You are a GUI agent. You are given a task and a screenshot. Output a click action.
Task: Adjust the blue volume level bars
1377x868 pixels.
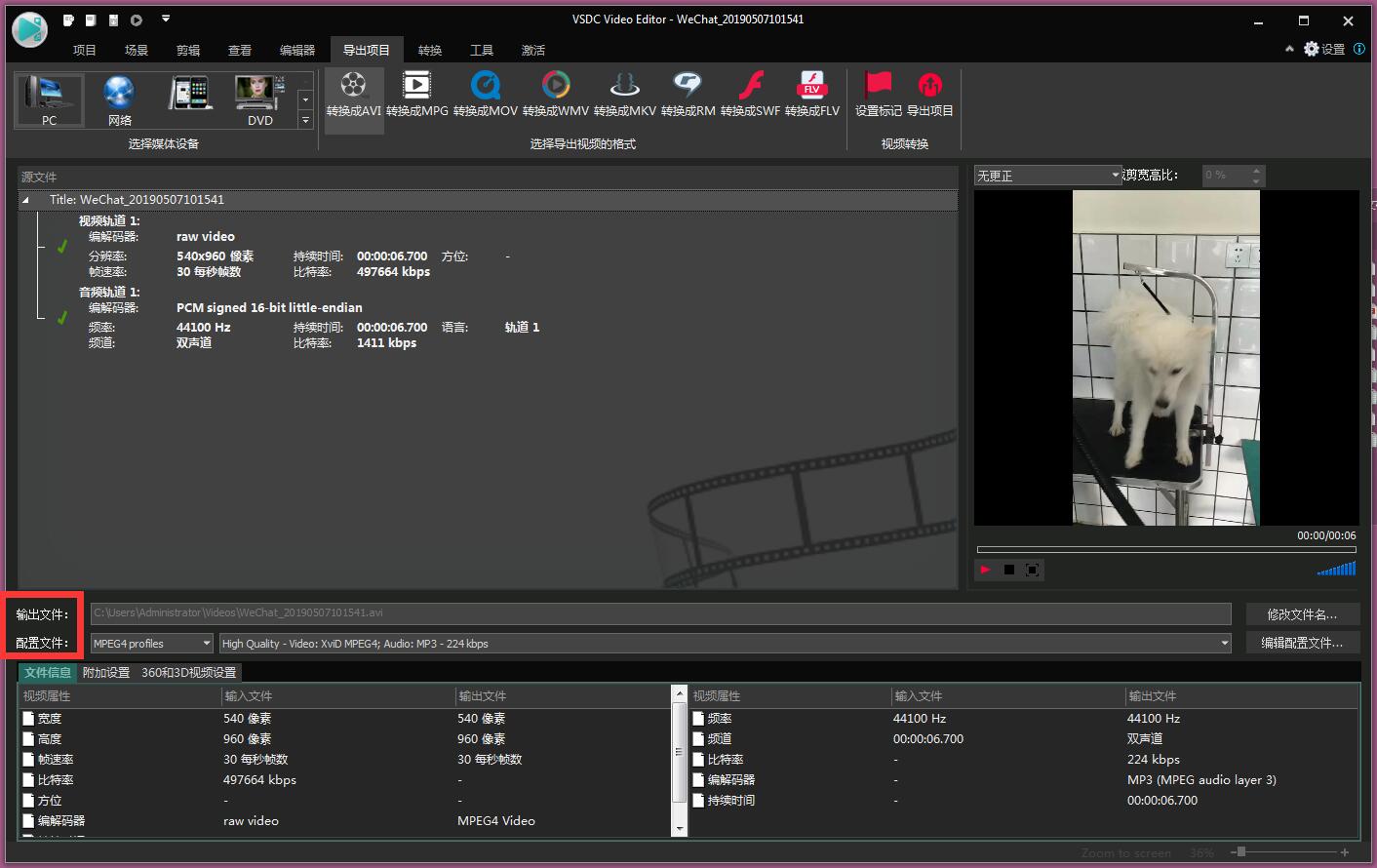click(x=1336, y=570)
